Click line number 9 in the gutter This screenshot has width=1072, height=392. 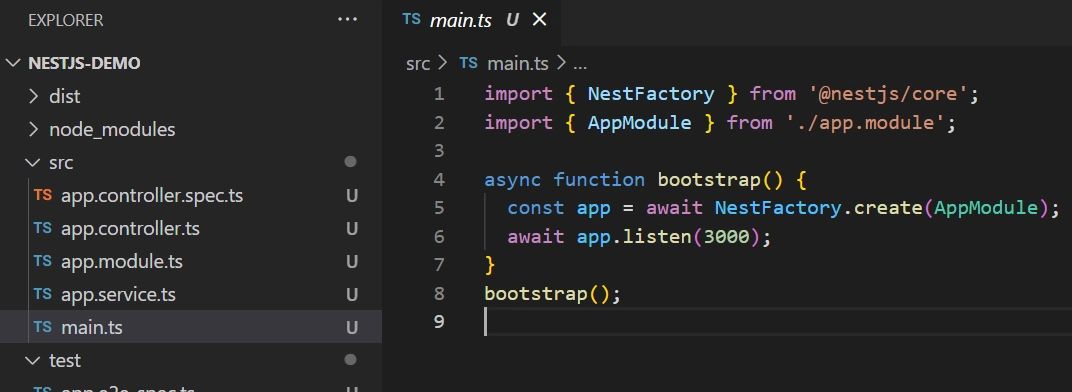(x=438, y=322)
